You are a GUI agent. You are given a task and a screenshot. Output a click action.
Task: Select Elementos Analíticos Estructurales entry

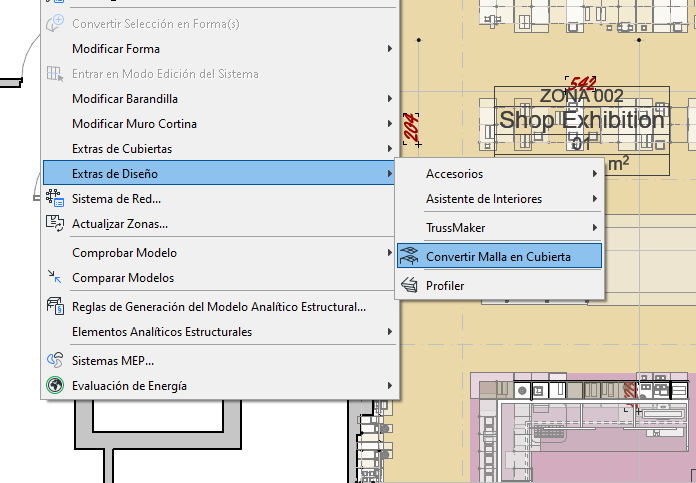point(162,332)
